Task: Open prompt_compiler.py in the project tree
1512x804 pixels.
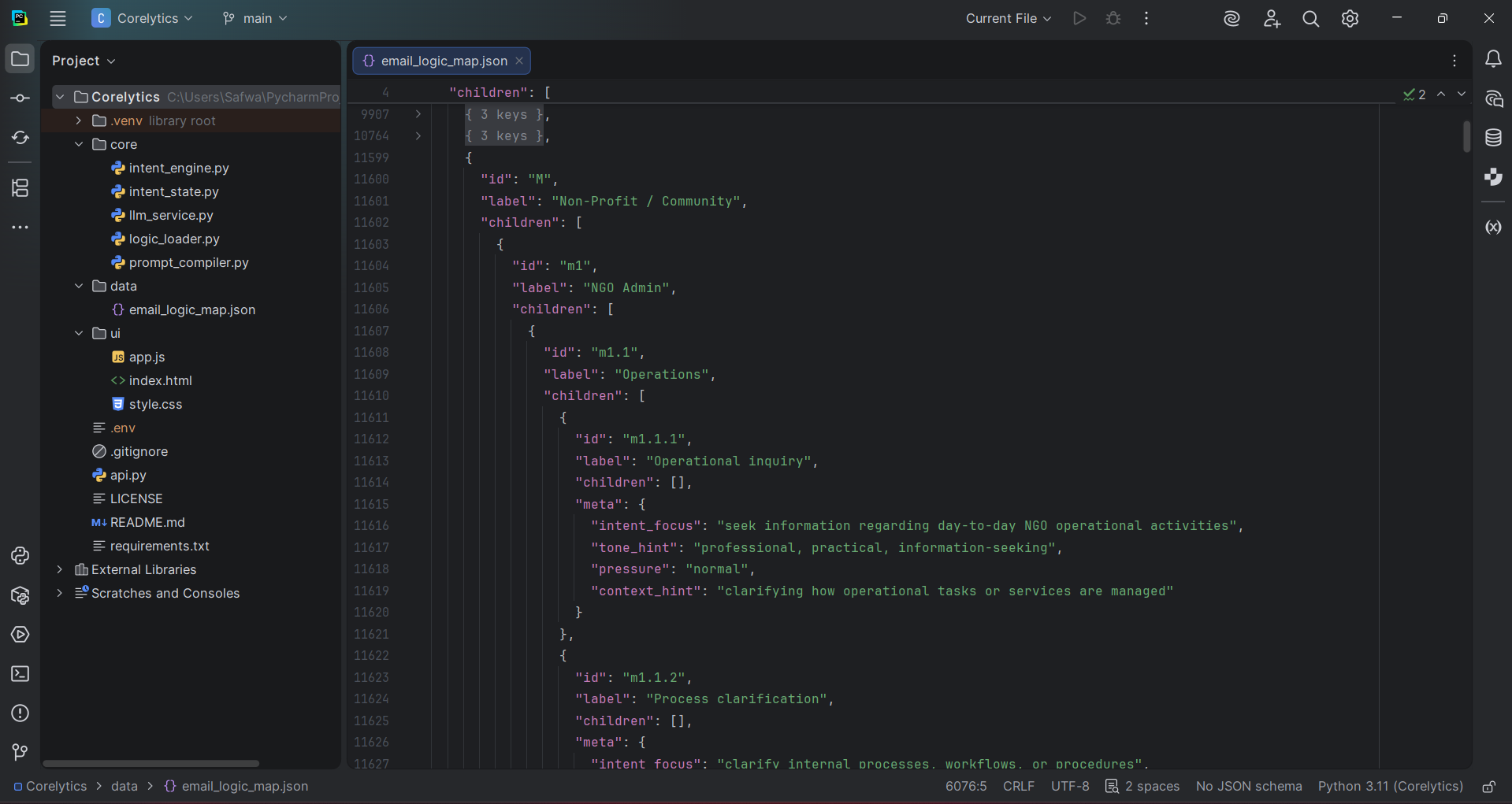Action: pyautogui.click(x=188, y=262)
